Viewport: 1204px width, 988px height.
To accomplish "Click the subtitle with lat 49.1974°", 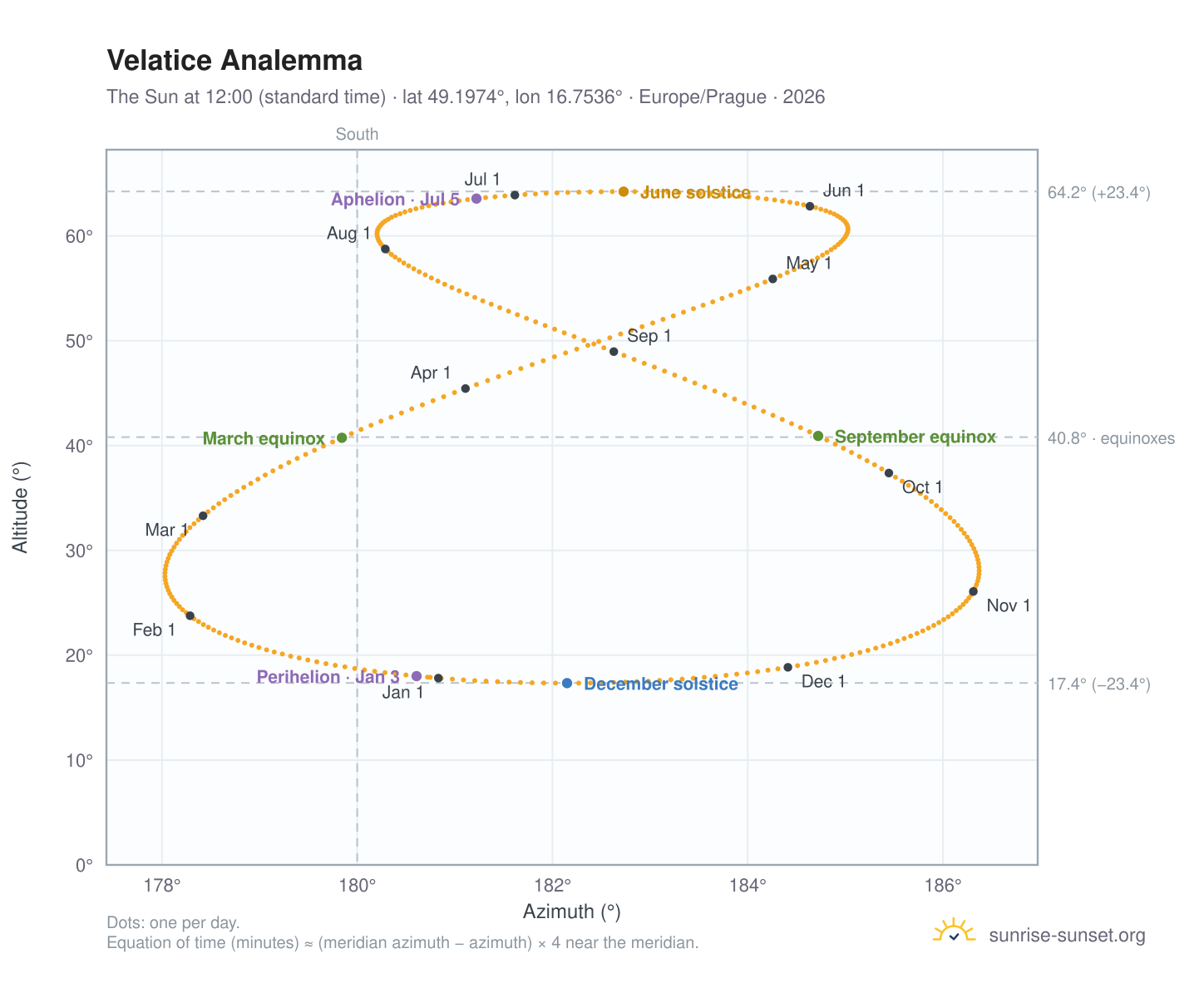I will click(x=466, y=97).
